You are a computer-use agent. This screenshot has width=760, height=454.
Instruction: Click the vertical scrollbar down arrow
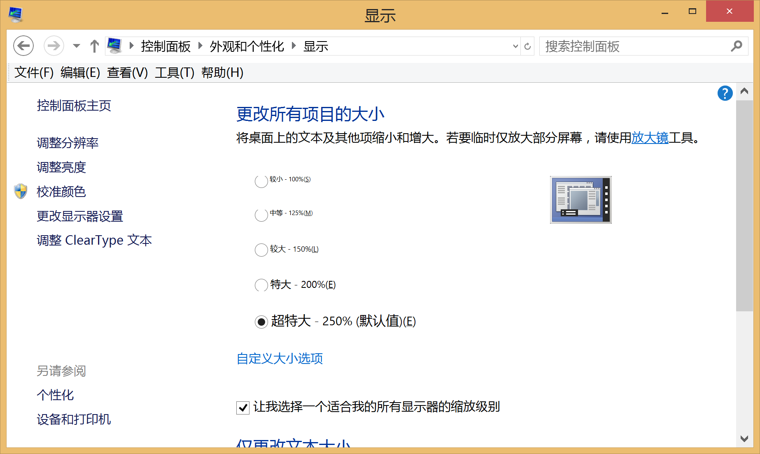(x=744, y=438)
